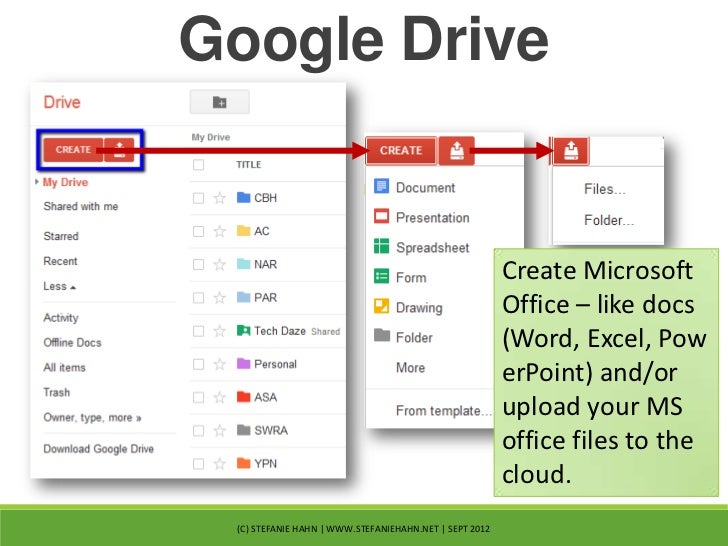728x546 pixels.
Task: Check the PAR row checkbox
Action: click(x=198, y=298)
